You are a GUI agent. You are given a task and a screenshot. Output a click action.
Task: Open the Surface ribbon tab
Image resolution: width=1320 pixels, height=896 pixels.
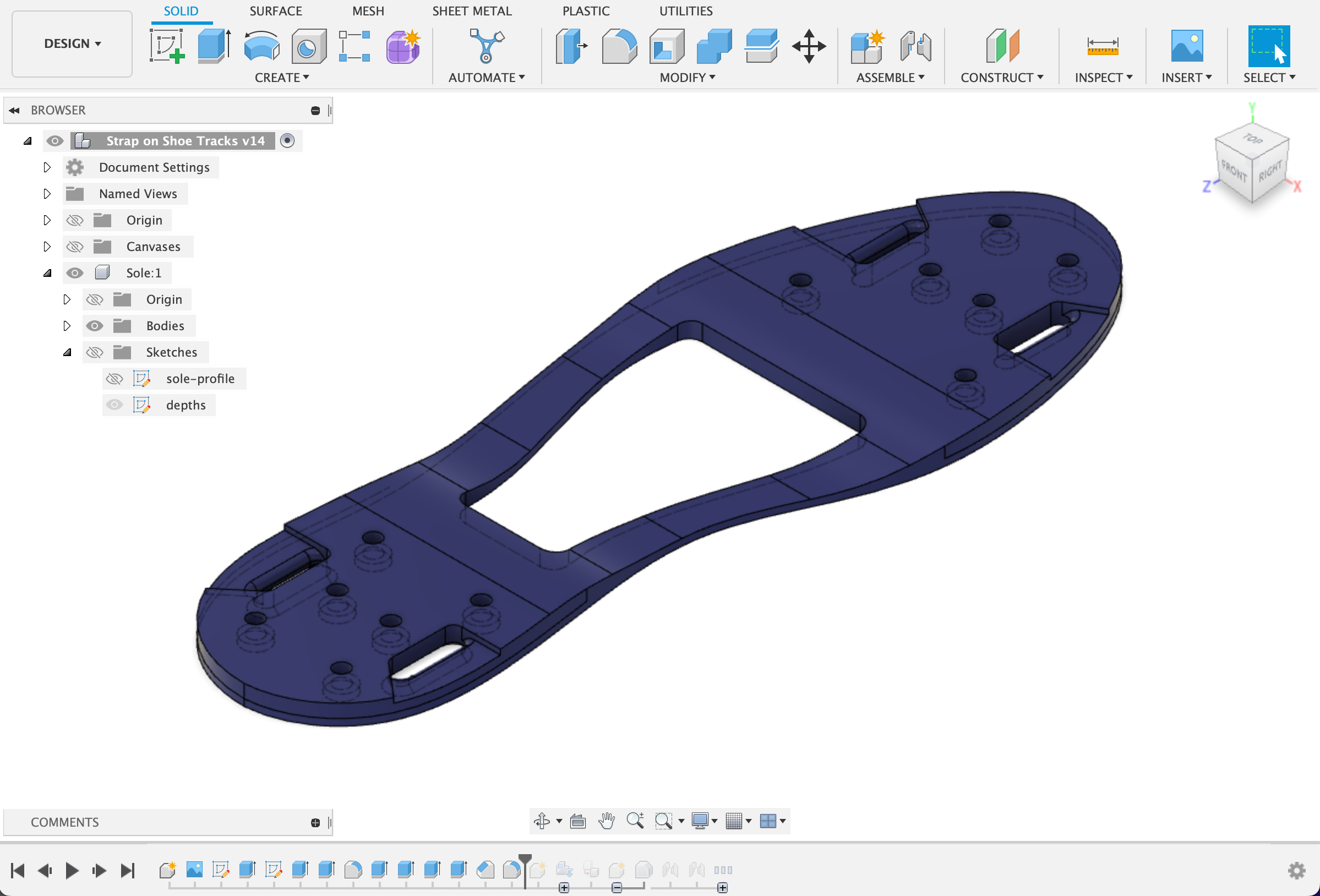click(275, 11)
